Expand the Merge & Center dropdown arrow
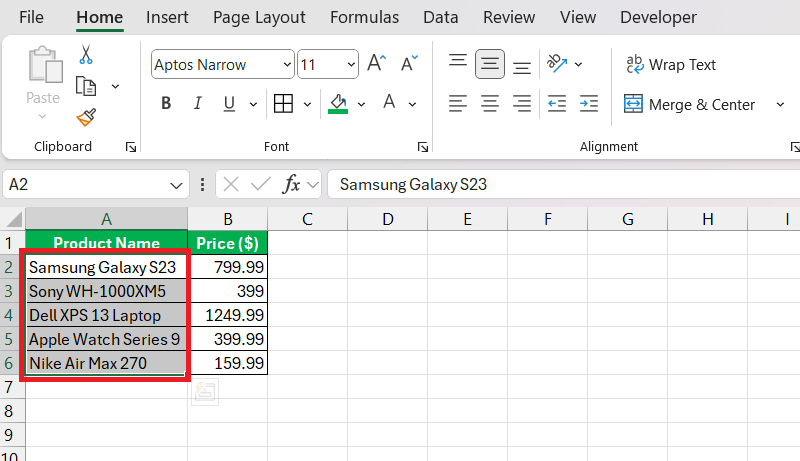The image size is (800, 461). point(780,105)
